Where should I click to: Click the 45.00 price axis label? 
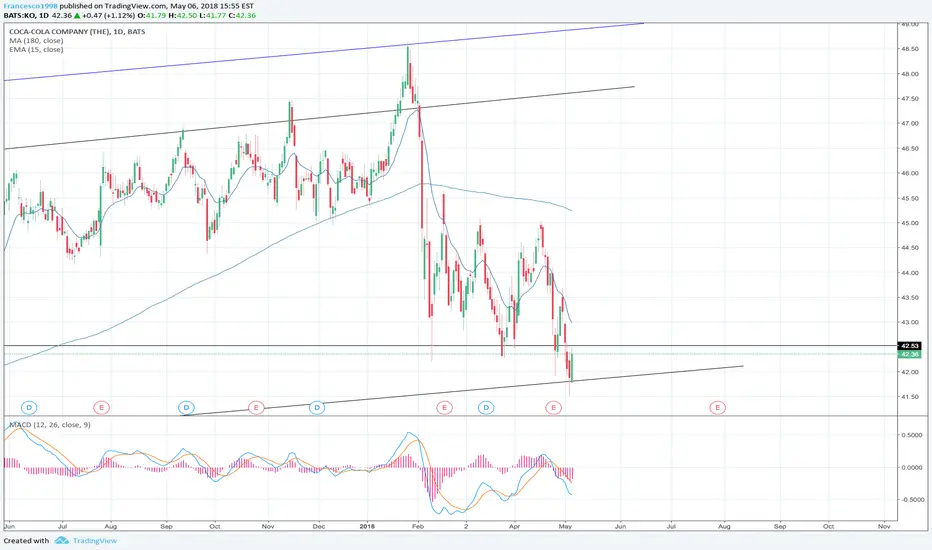point(909,223)
